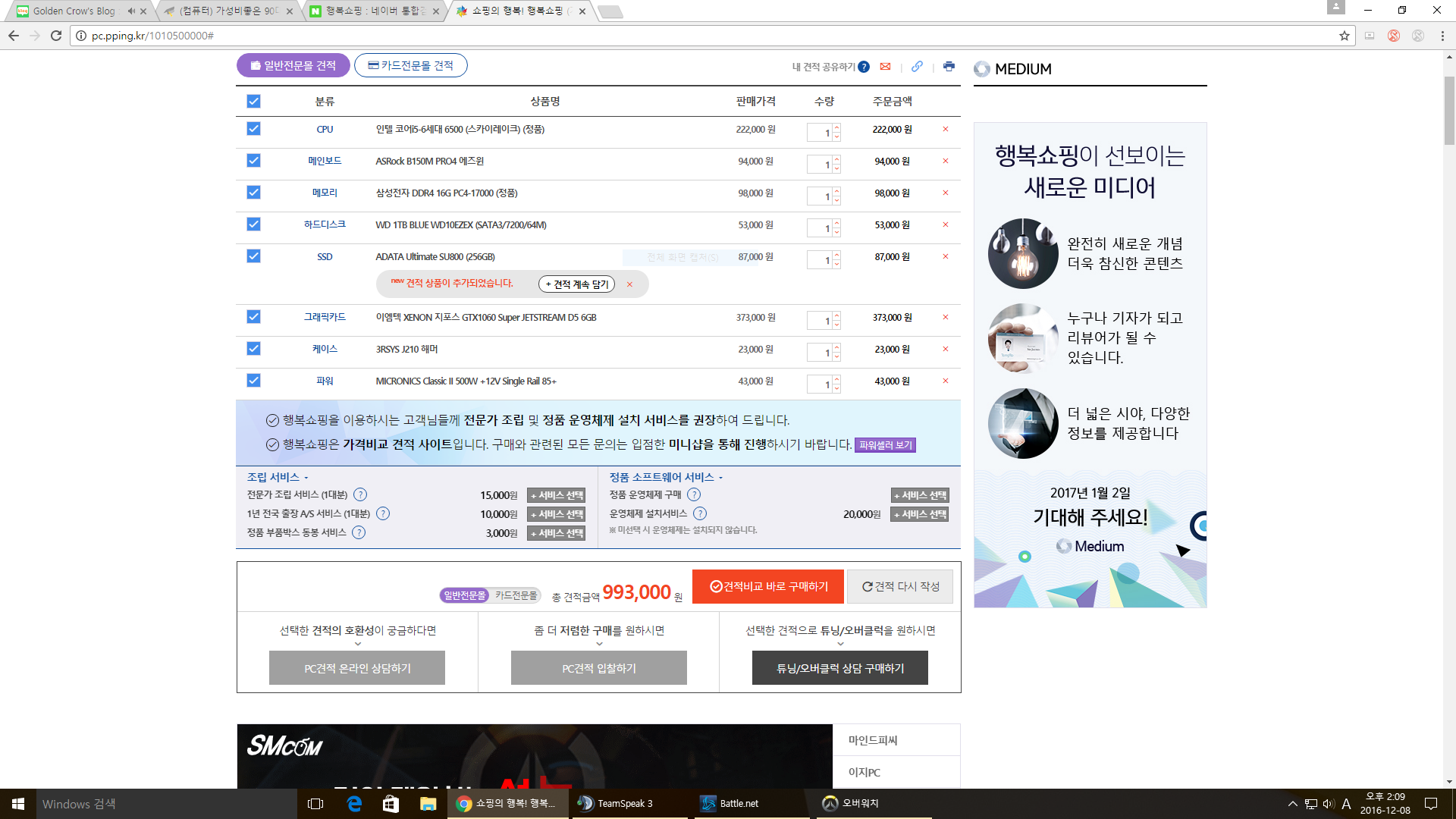Click the help icon beside 내 견적 공유하기
The width and height of the screenshot is (1456, 819).
[864, 67]
